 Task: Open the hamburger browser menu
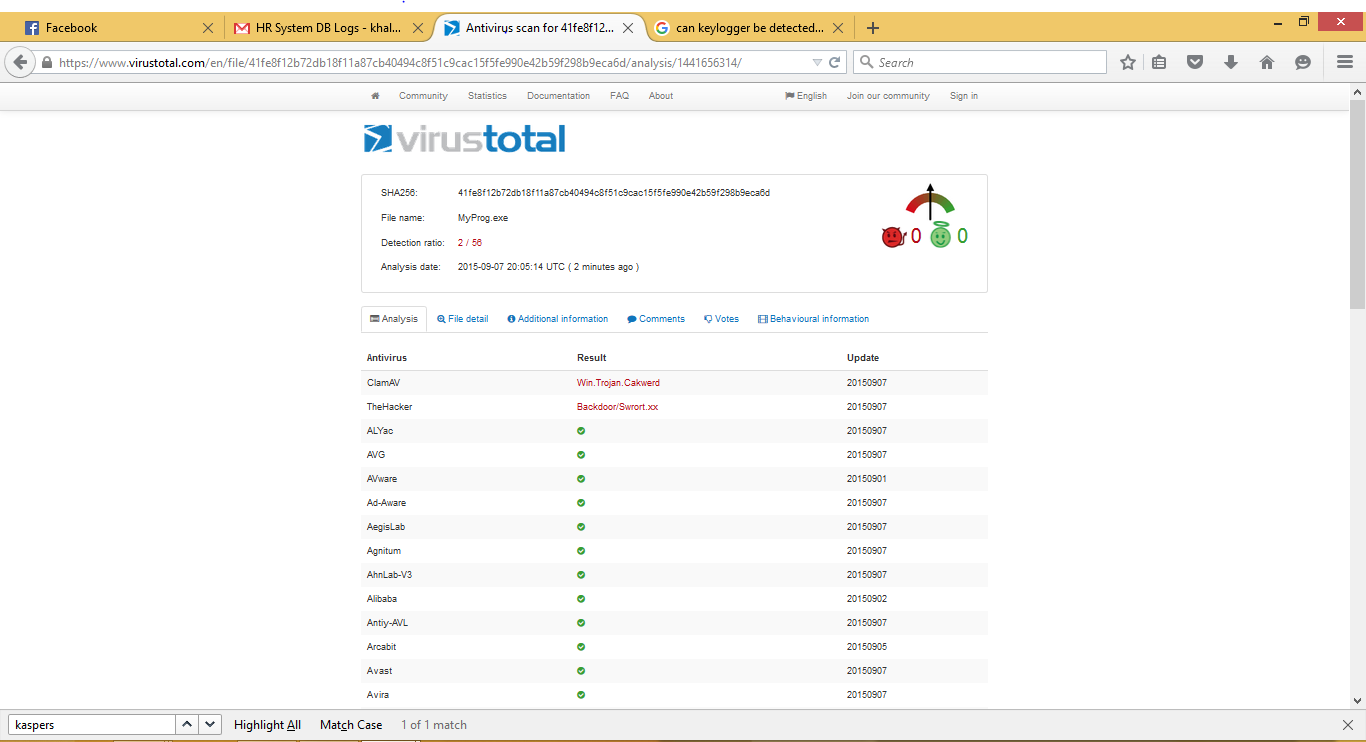pyautogui.click(x=1345, y=62)
